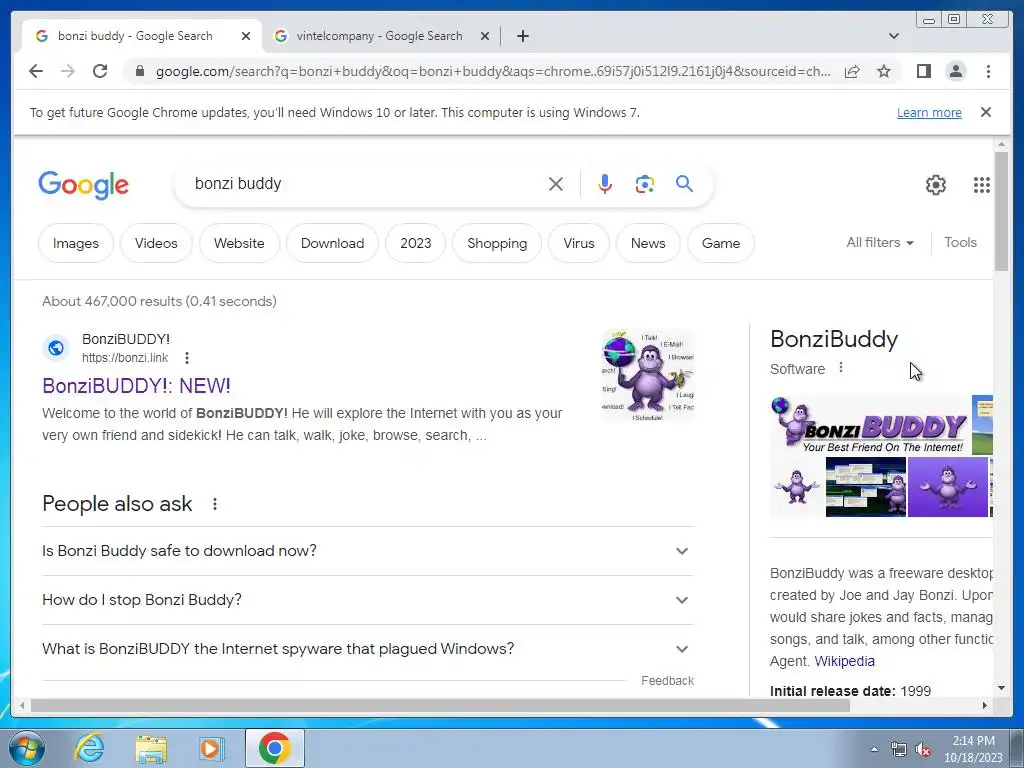The image size is (1024, 768).
Task: Open the side panel icon
Action: 923,71
